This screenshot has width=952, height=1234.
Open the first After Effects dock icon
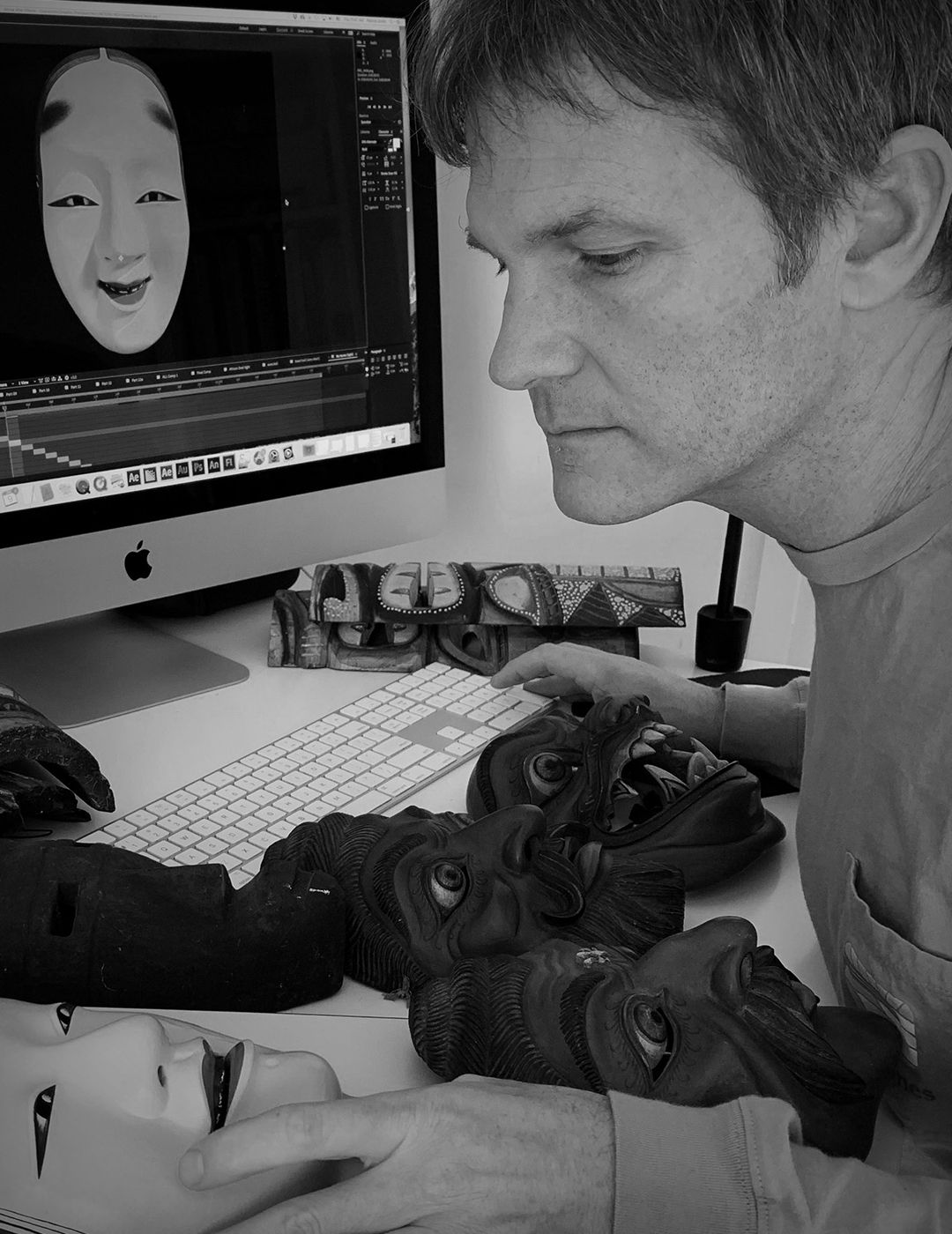pos(135,477)
